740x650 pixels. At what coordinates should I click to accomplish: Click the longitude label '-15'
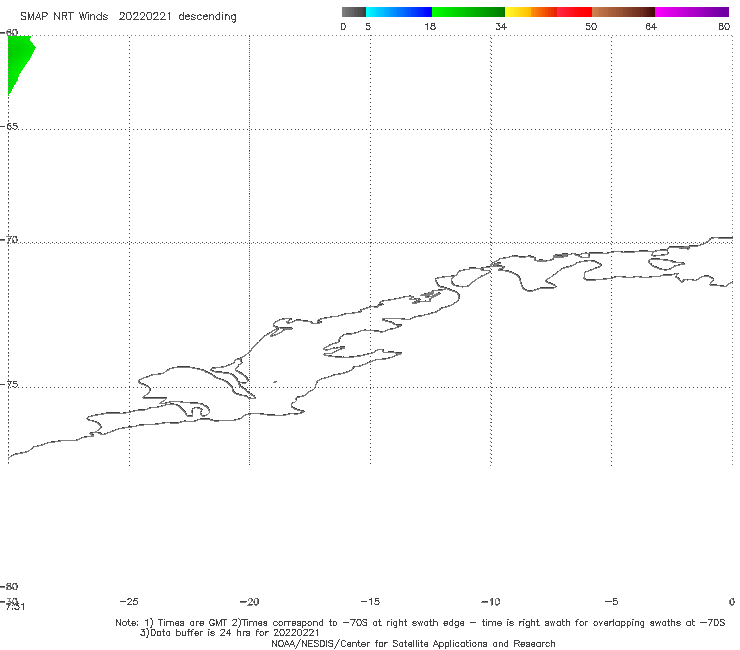(370, 602)
